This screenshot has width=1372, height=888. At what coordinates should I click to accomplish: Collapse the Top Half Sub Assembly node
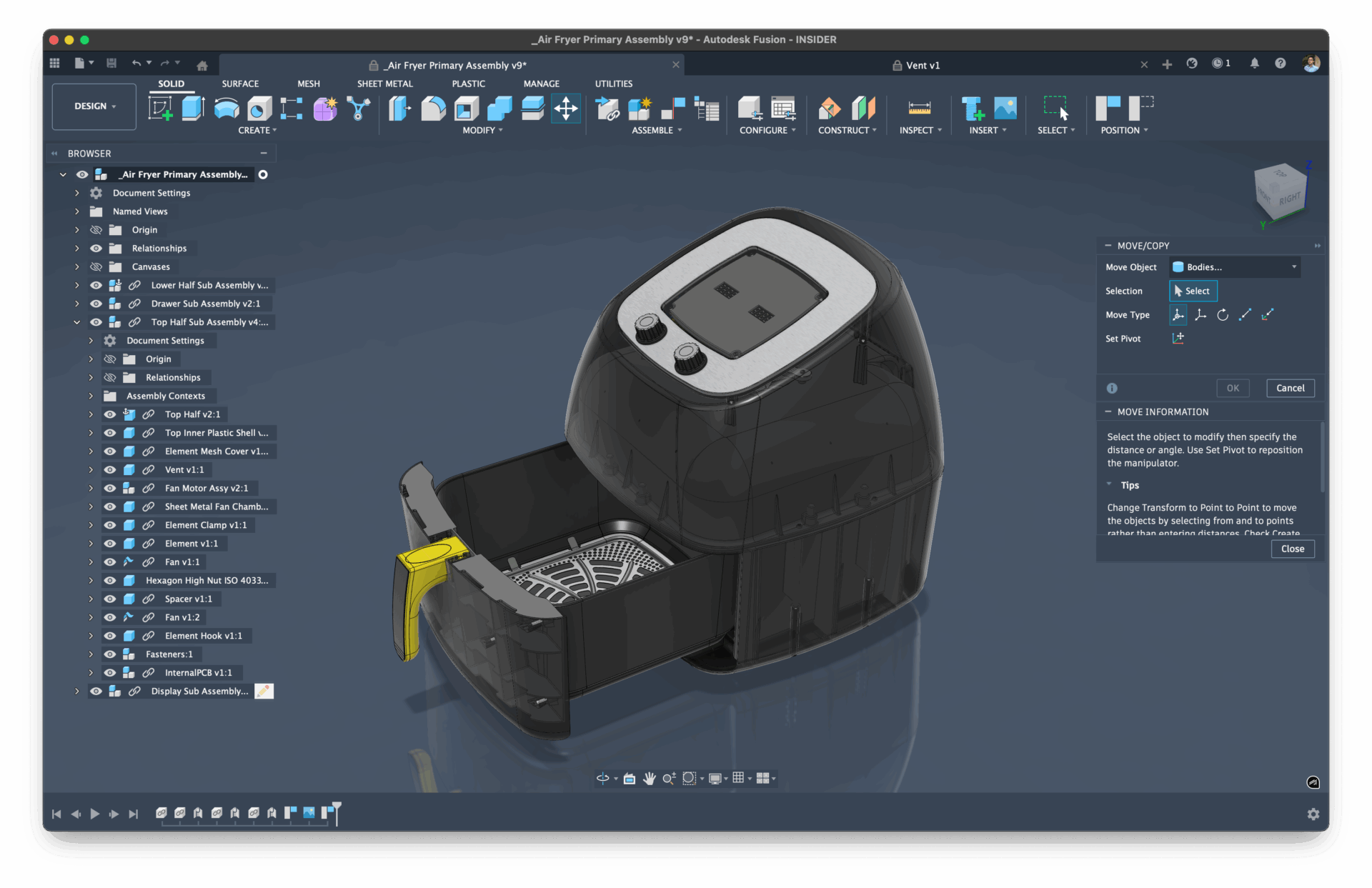76,322
